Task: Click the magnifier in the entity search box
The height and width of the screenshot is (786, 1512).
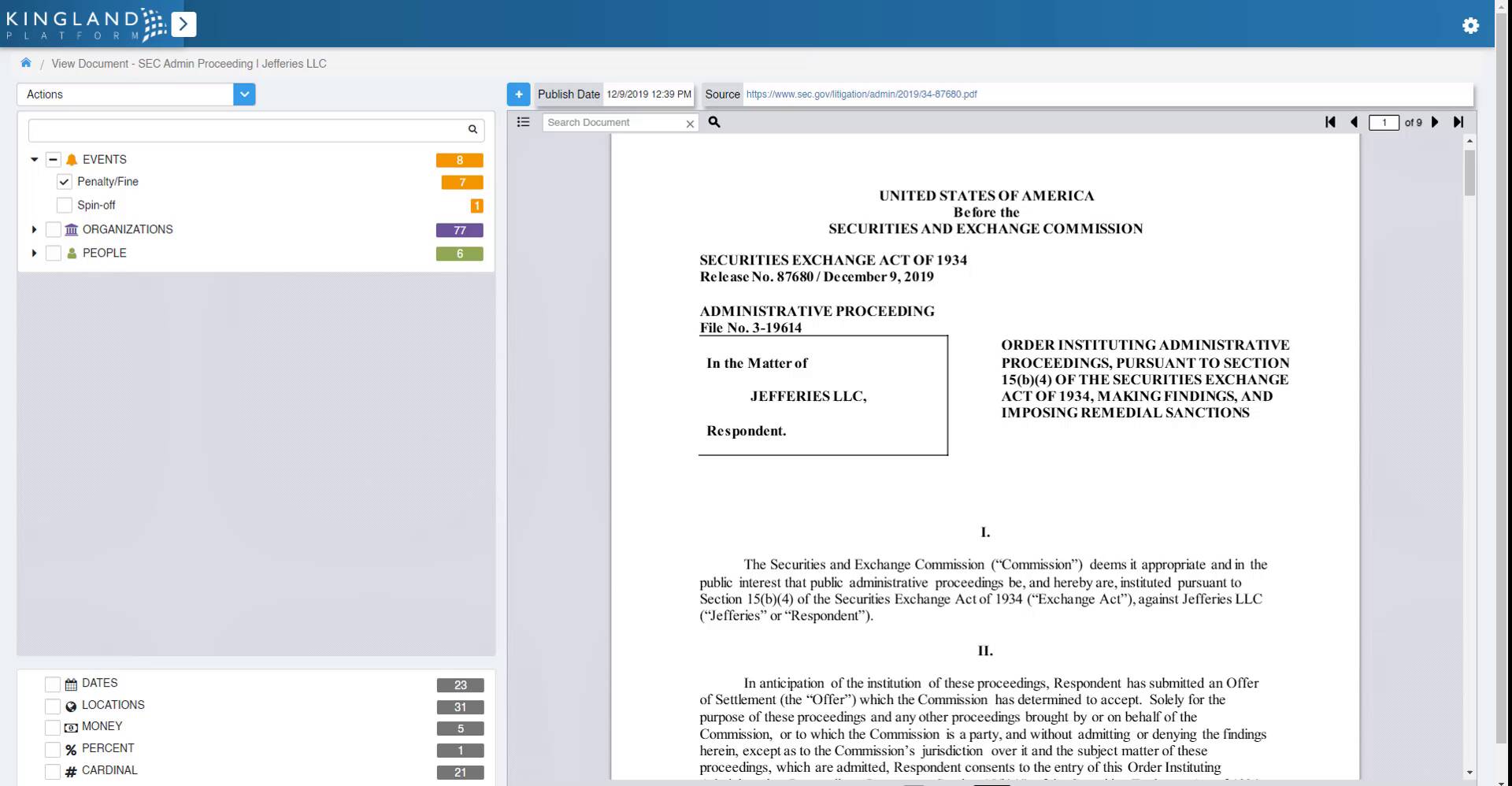Action: click(x=472, y=129)
